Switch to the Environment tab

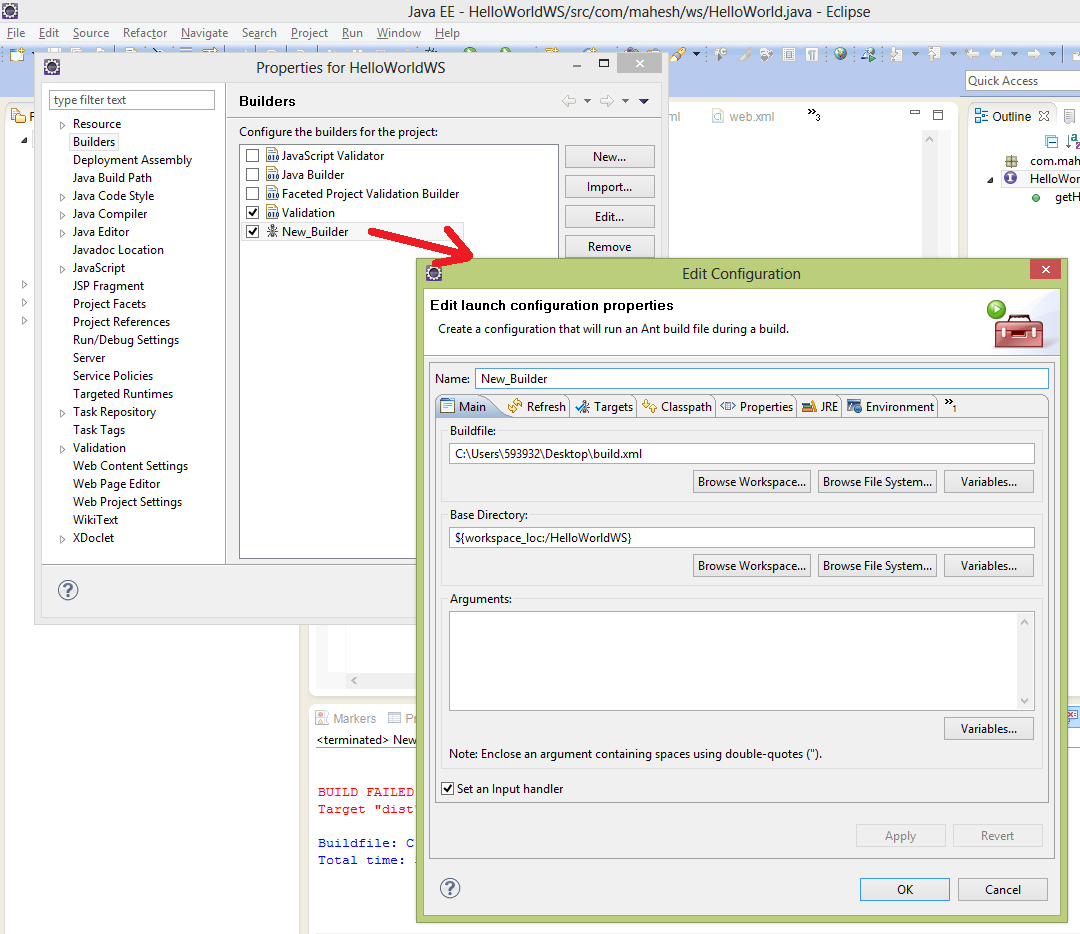click(x=890, y=406)
